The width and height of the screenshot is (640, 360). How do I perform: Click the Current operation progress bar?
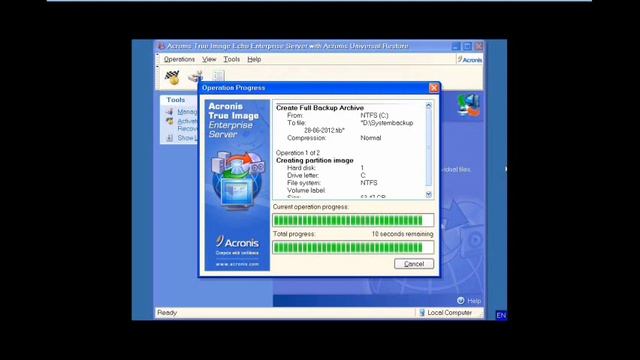(353, 220)
